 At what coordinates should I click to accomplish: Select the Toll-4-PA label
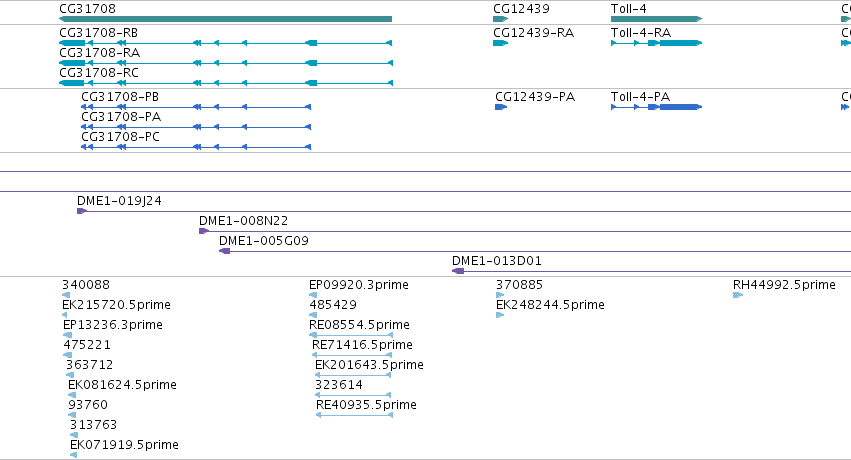[x=640, y=97]
